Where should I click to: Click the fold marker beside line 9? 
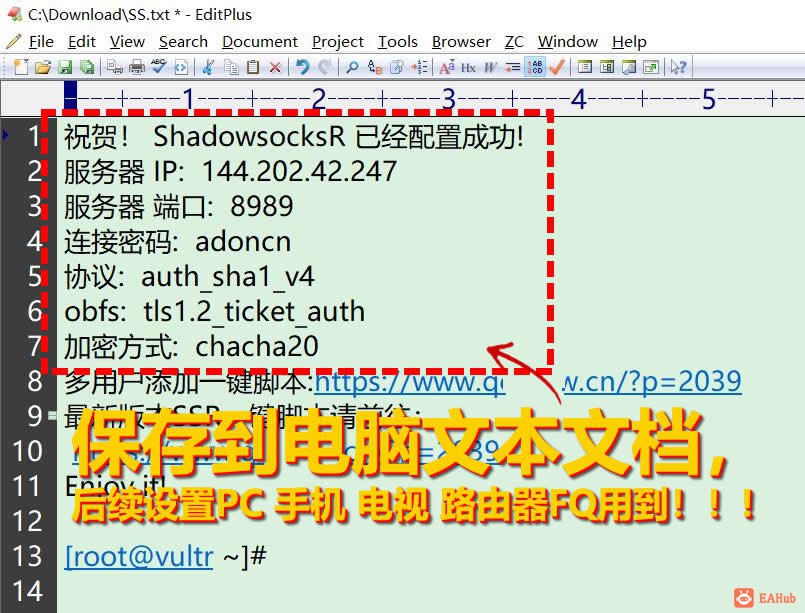[x=51, y=415]
